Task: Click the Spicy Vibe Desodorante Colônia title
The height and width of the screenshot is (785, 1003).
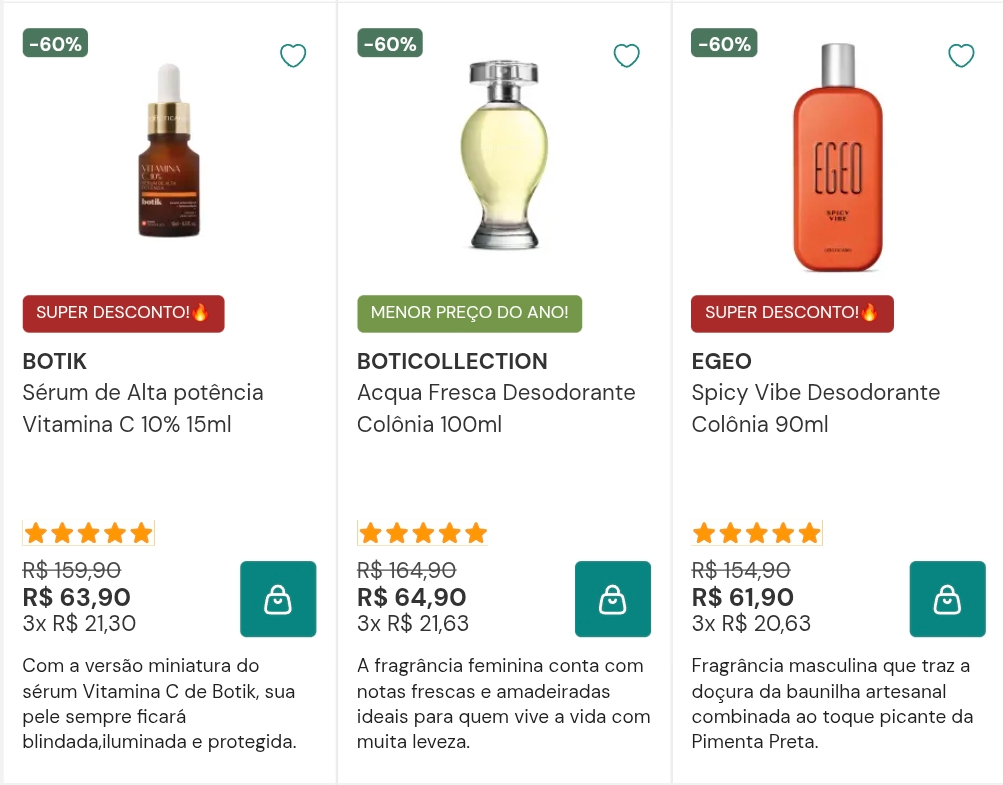Action: [816, 408]
